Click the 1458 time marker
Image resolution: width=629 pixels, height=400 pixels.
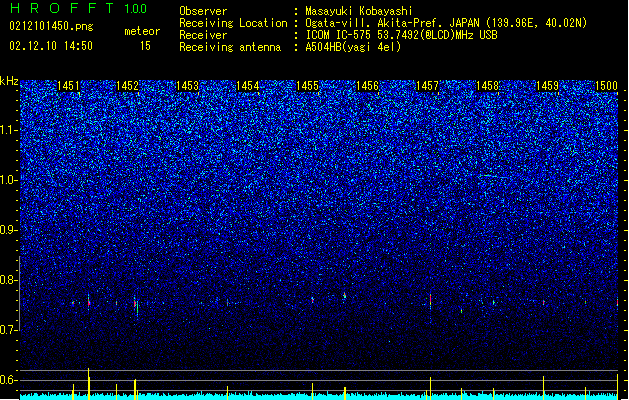[487, 86]
